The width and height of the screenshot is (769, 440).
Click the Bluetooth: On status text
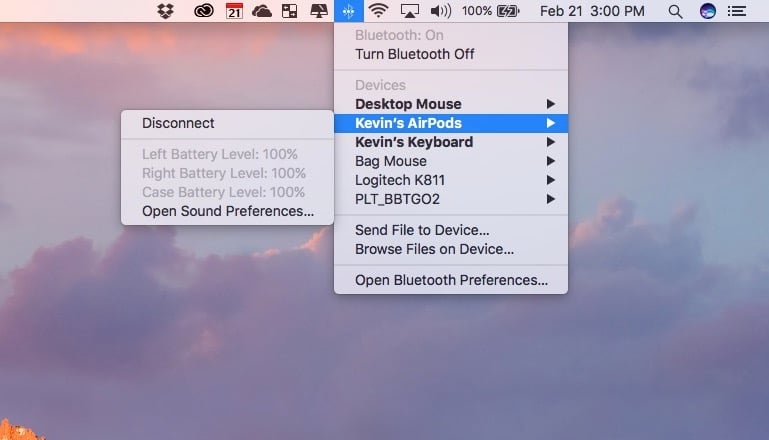[399, 35]
